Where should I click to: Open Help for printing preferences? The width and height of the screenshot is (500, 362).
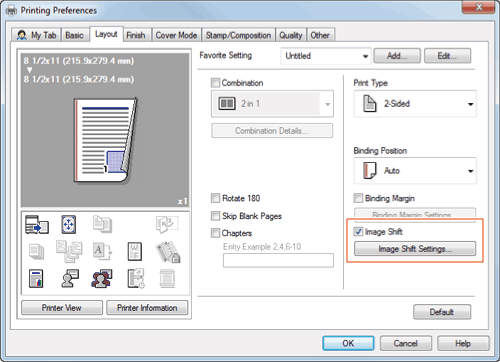(x=463, y=343)
